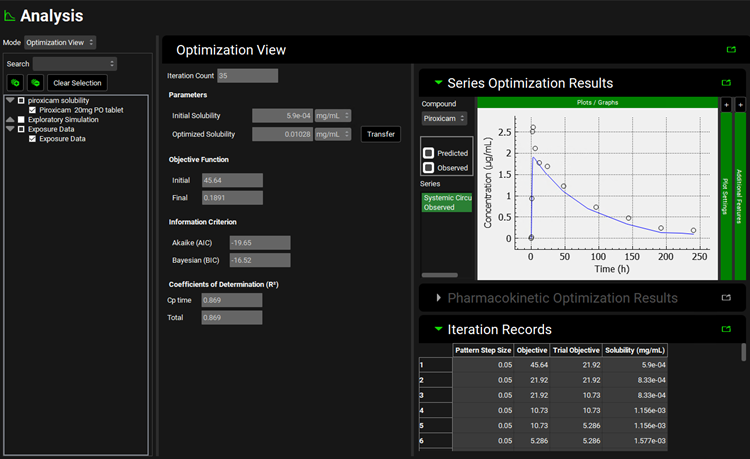The height and width of the screenshot is (459, 750).
Task: Click the second green selection icon button
Action: pyautogui.click(x=35, y=82)
